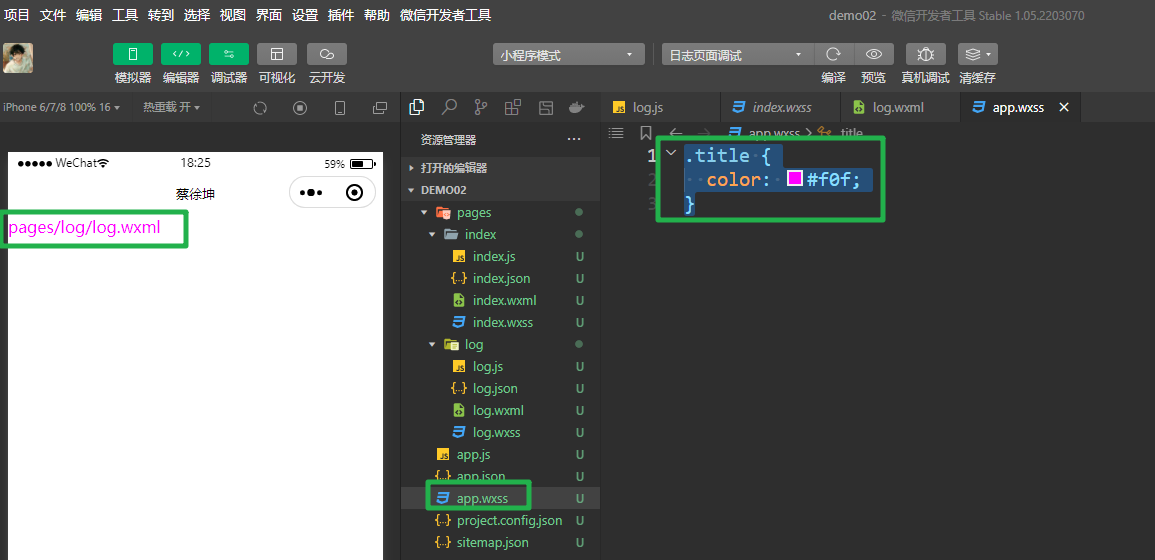Open the 插件 menu
The width and height of the screenshot is (1155, 560).
tap(341, 15)
